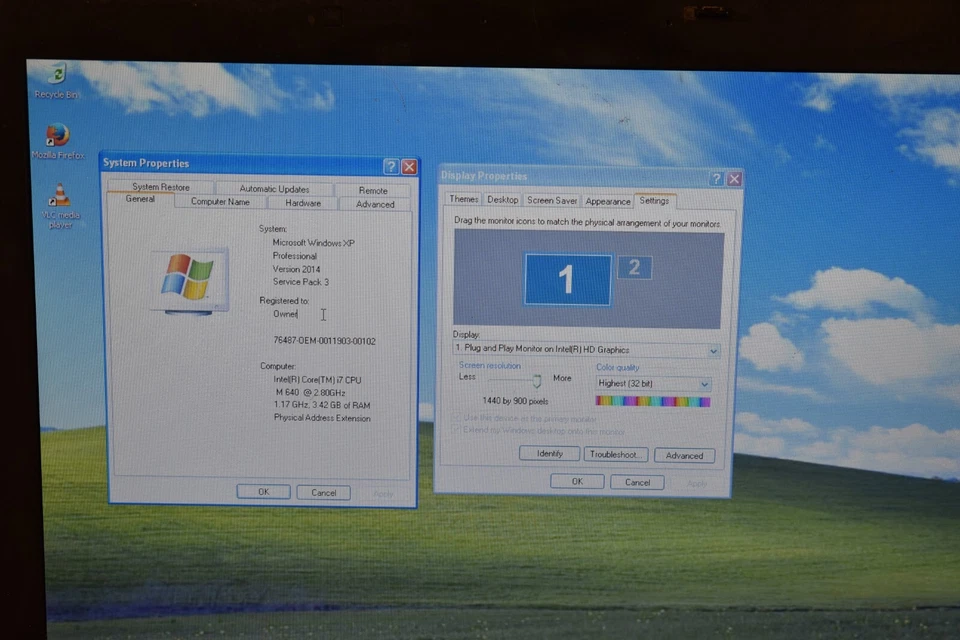The image size is (960, 640).
Task: Select the Mozilla Firefox desktop icon
Action: click(x=58, y=141)
